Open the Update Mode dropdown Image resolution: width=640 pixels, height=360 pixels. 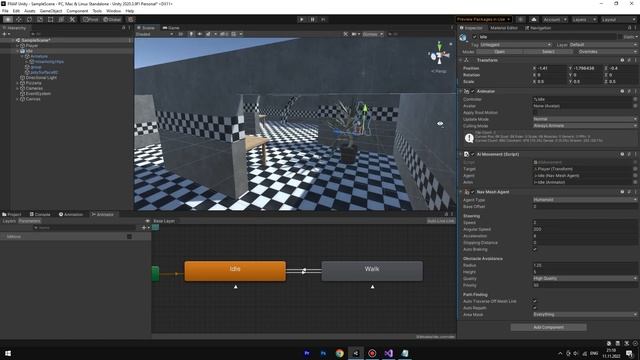coord(584,119)
